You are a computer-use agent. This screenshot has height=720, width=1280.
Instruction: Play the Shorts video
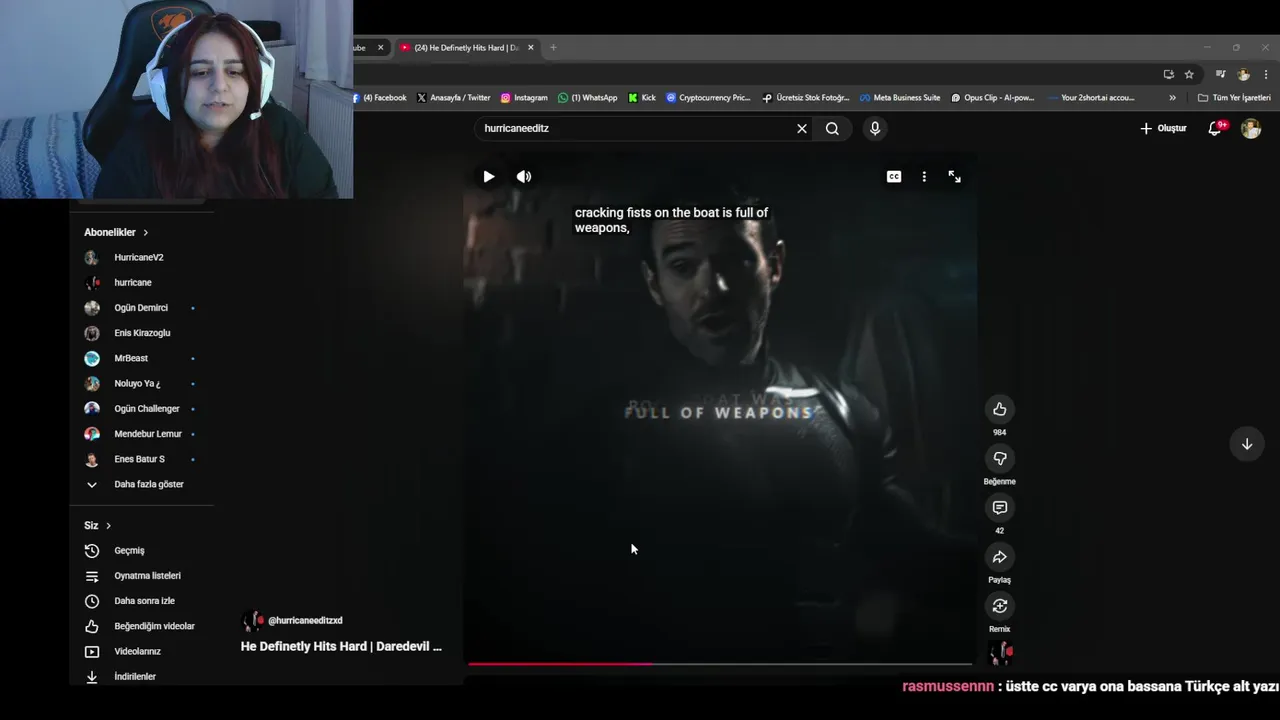coord(488,176)
